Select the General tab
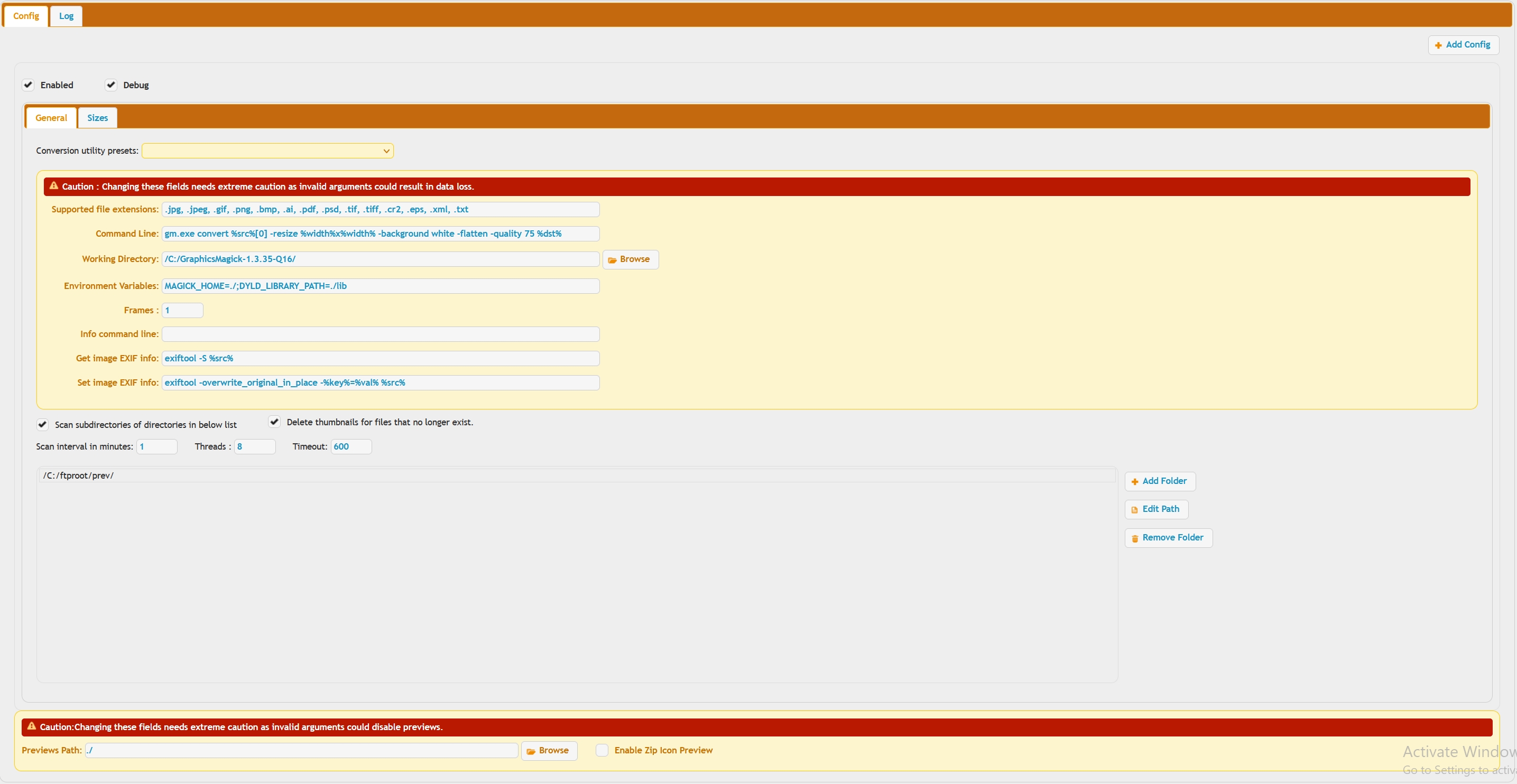This screenshot has height=784, width=1517. pyautogui.click(x=51, y=118)
